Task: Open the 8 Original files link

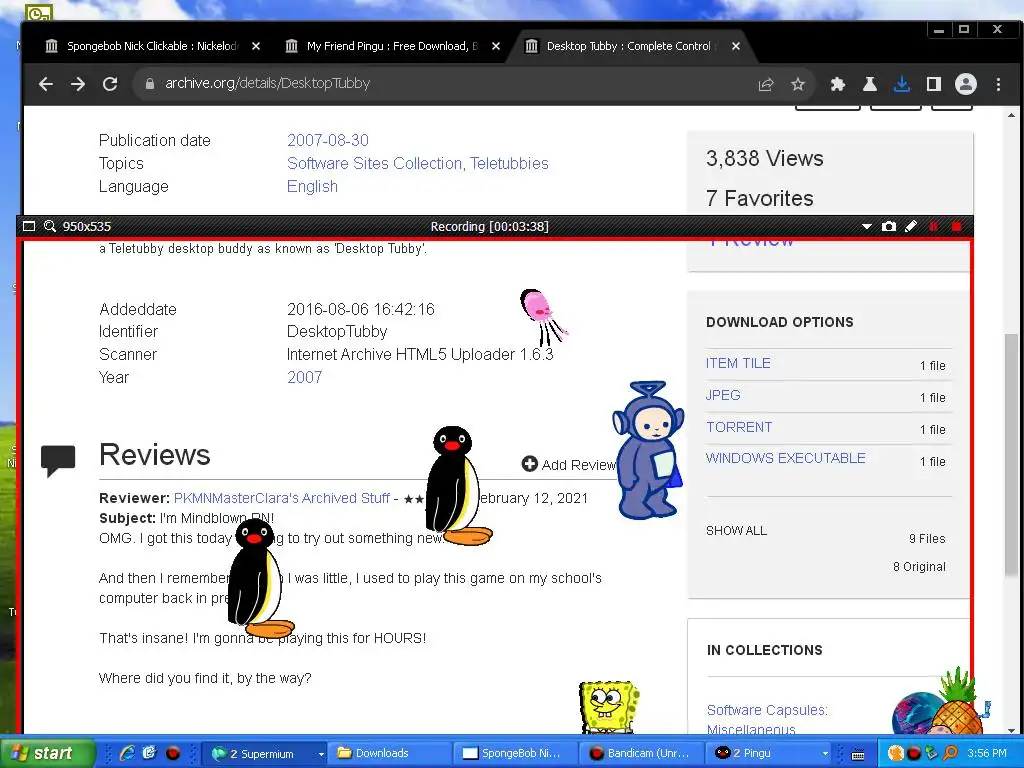Action: (x=919, y=567)
